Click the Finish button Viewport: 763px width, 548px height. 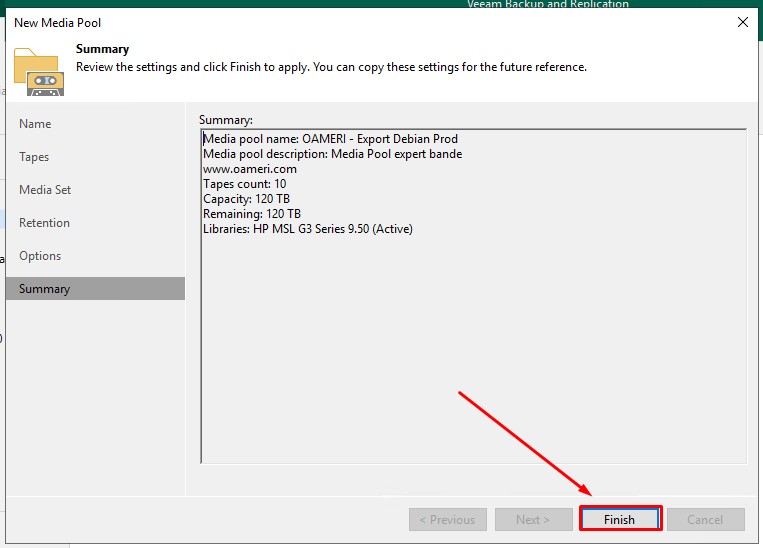click(x=619, y=519)
